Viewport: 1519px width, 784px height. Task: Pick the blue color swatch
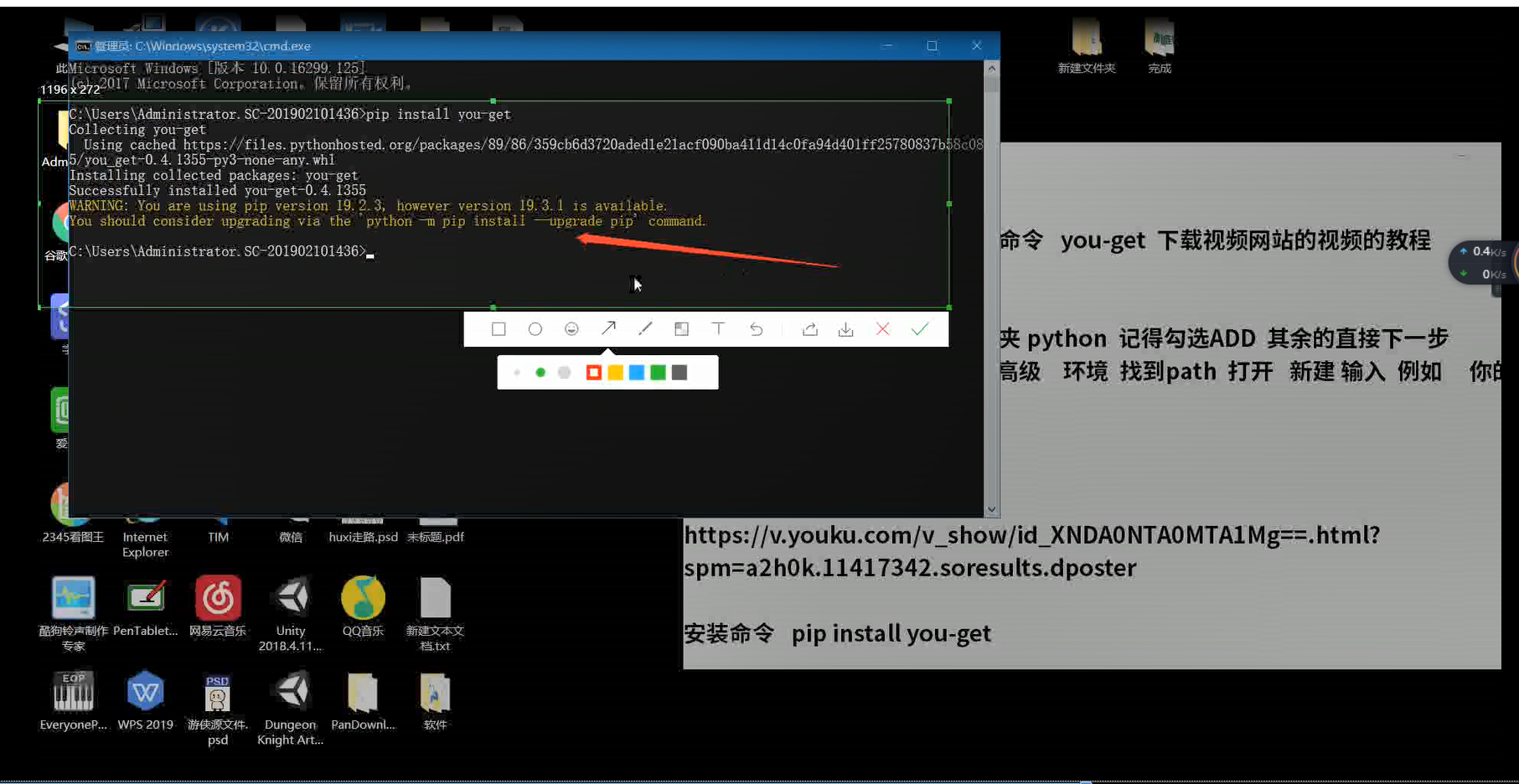tap(637, 373)
